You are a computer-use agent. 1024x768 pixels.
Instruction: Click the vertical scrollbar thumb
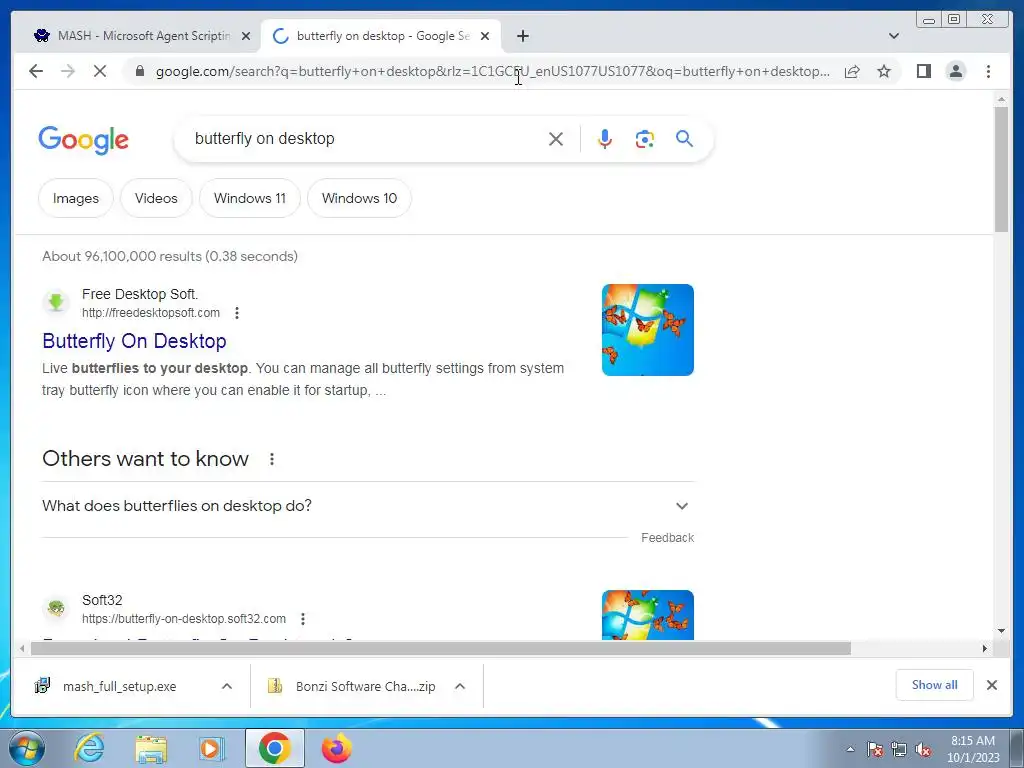(x=1001, y=168)
